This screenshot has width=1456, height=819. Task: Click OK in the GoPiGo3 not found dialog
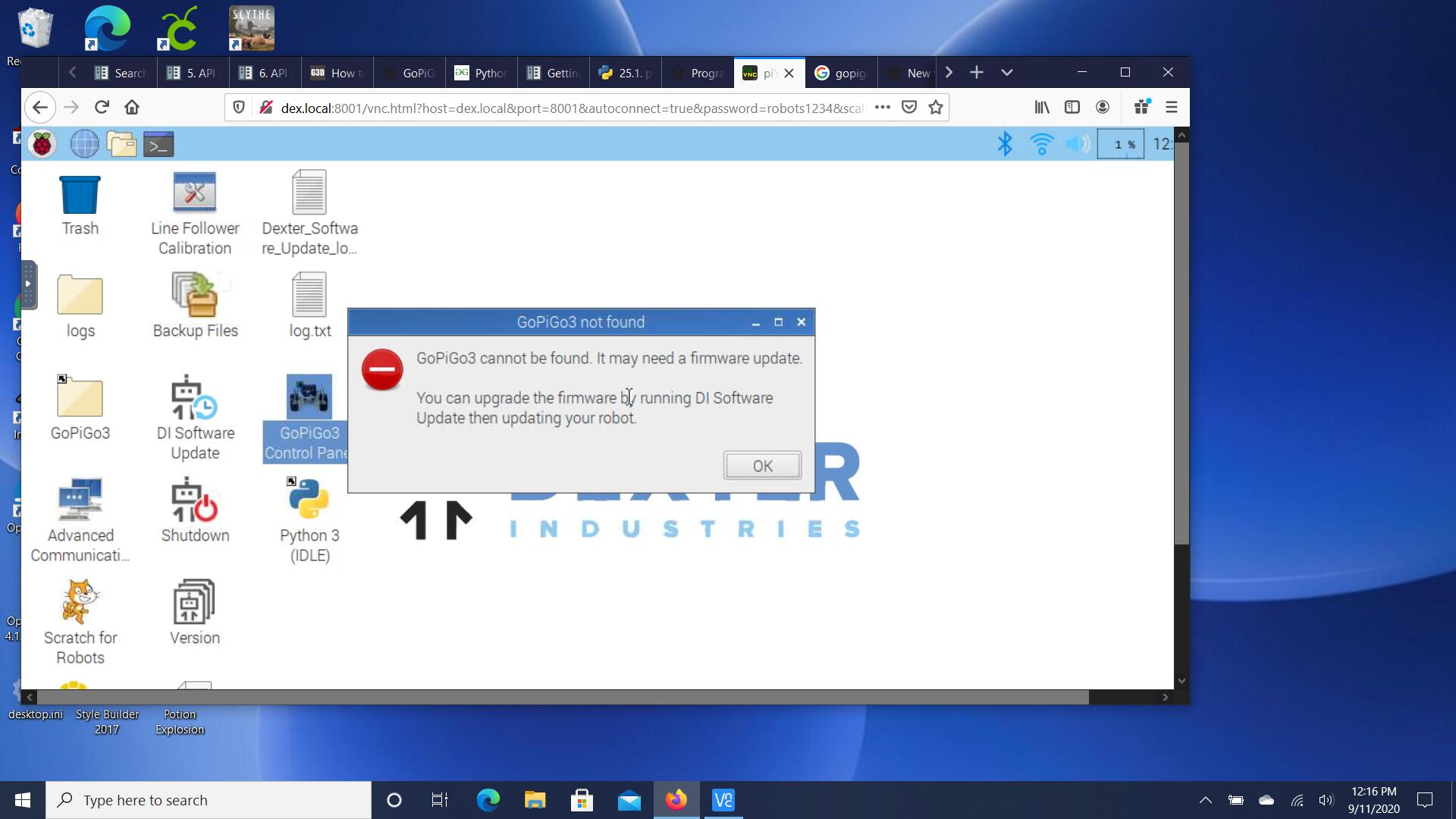tap(762, 466)
